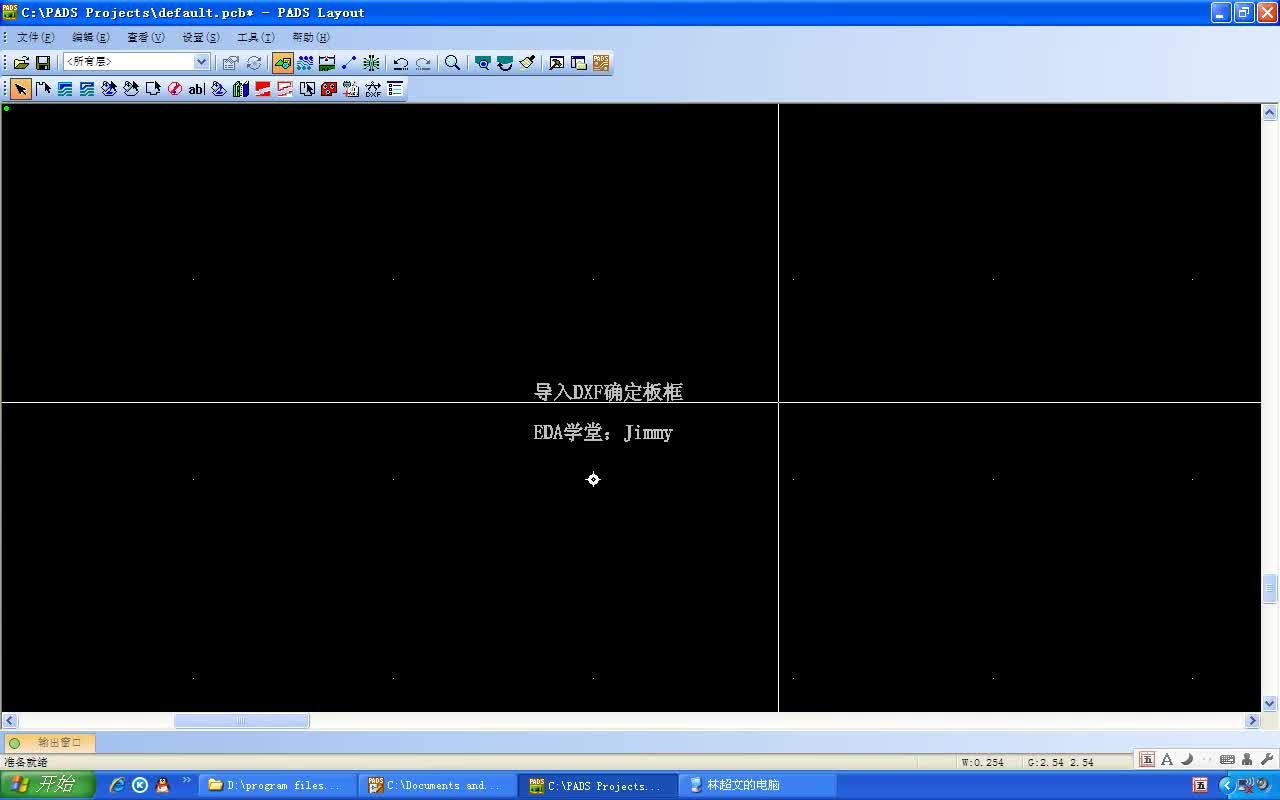Activate the Select mode arrow tool
This screenshot has height=800, width=1280.
pyautogui.click(x=21, y=89)
